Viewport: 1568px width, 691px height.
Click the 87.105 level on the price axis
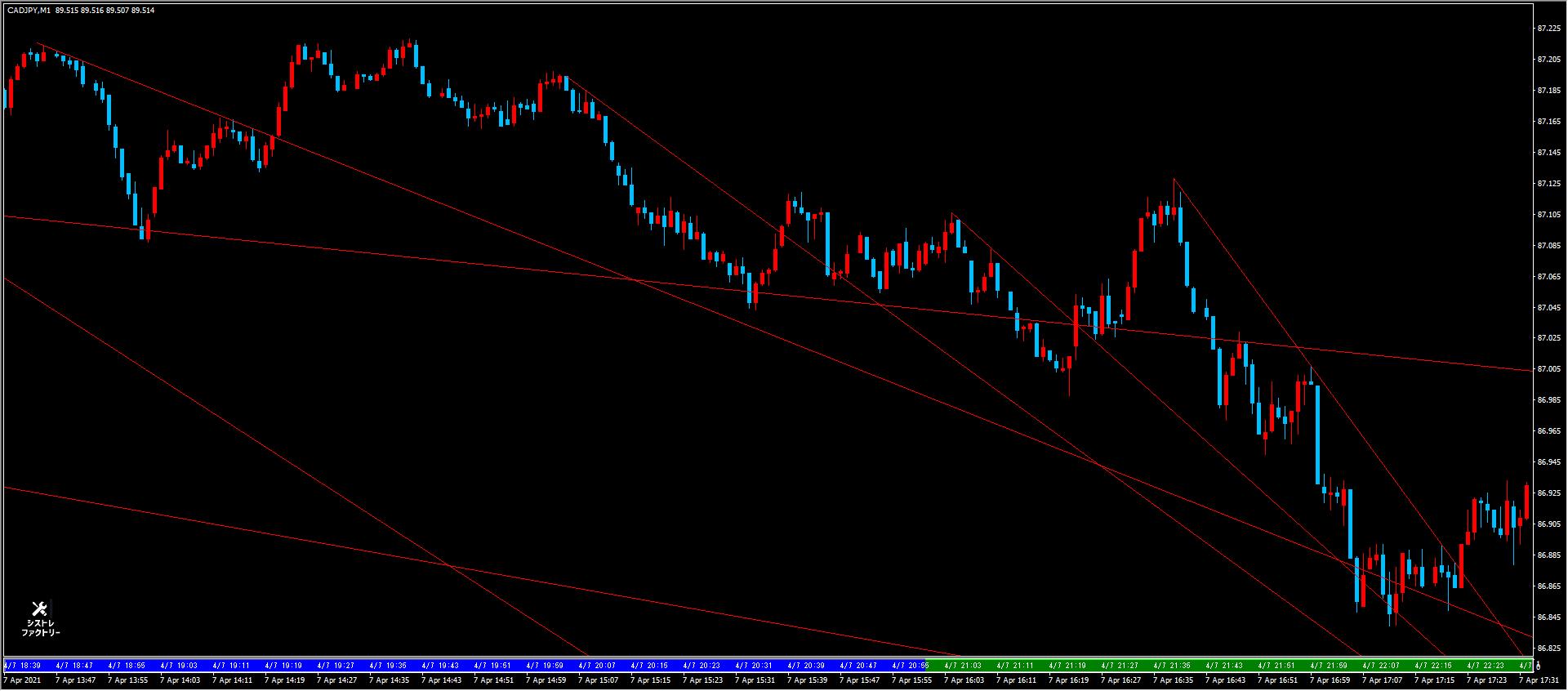click(x=1548, y=214)
